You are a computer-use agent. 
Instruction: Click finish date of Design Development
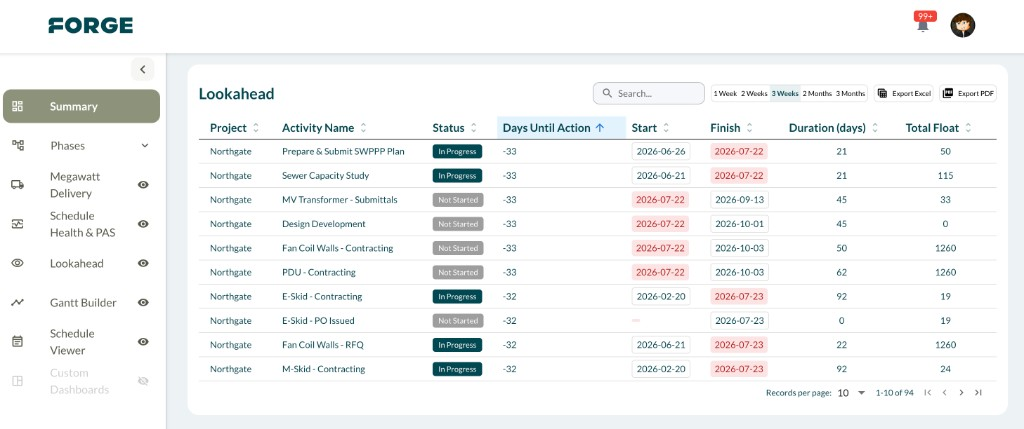pos(739,224)
